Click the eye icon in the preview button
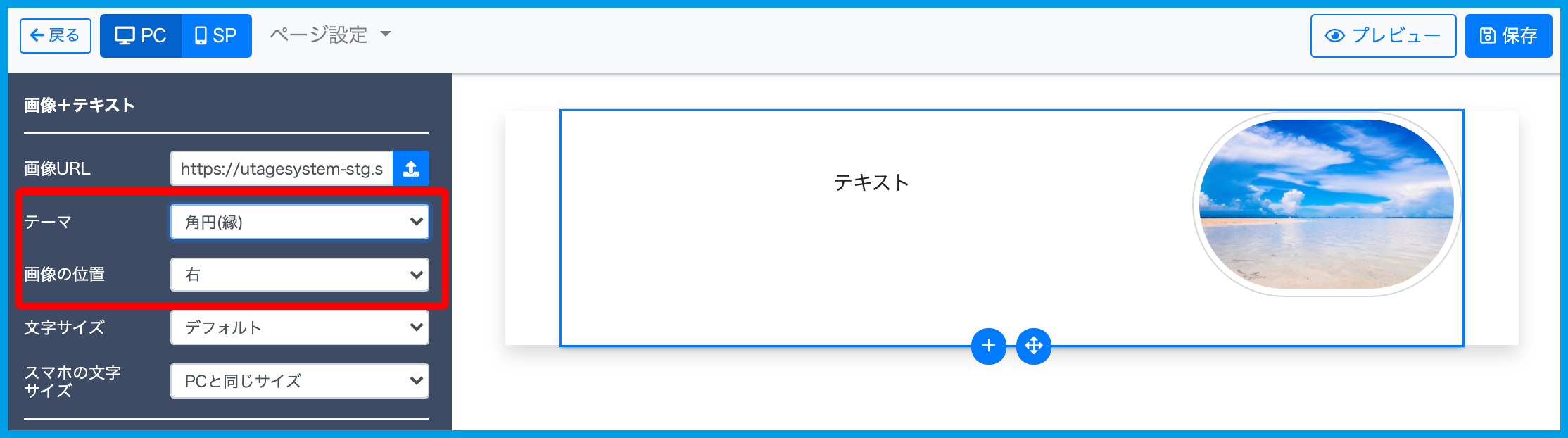1568x438 pixels. pos(1334,36)
